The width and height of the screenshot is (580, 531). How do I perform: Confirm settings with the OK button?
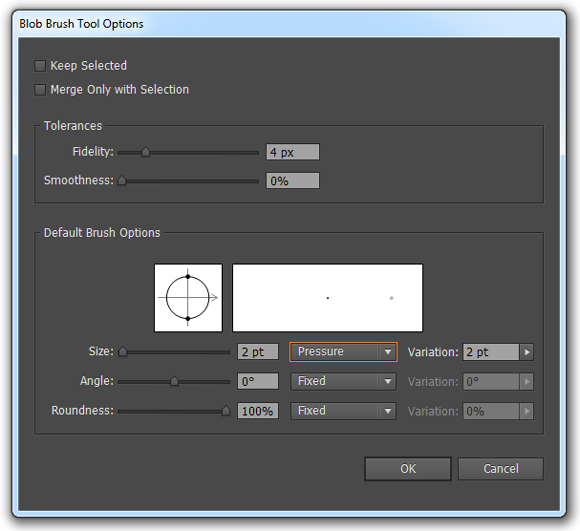click(x=408, y=469)
